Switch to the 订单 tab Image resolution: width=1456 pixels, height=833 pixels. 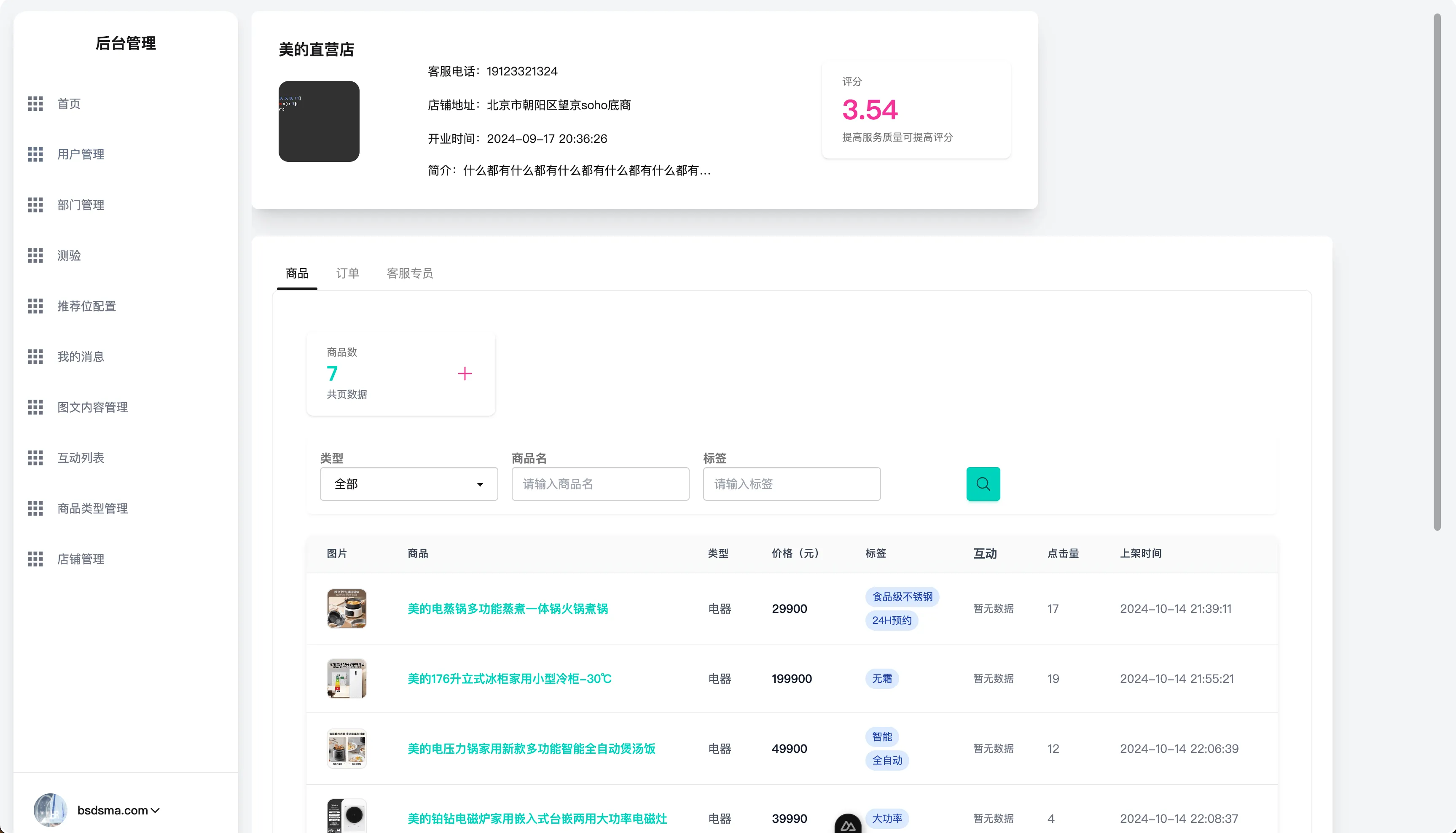point(347,274)
